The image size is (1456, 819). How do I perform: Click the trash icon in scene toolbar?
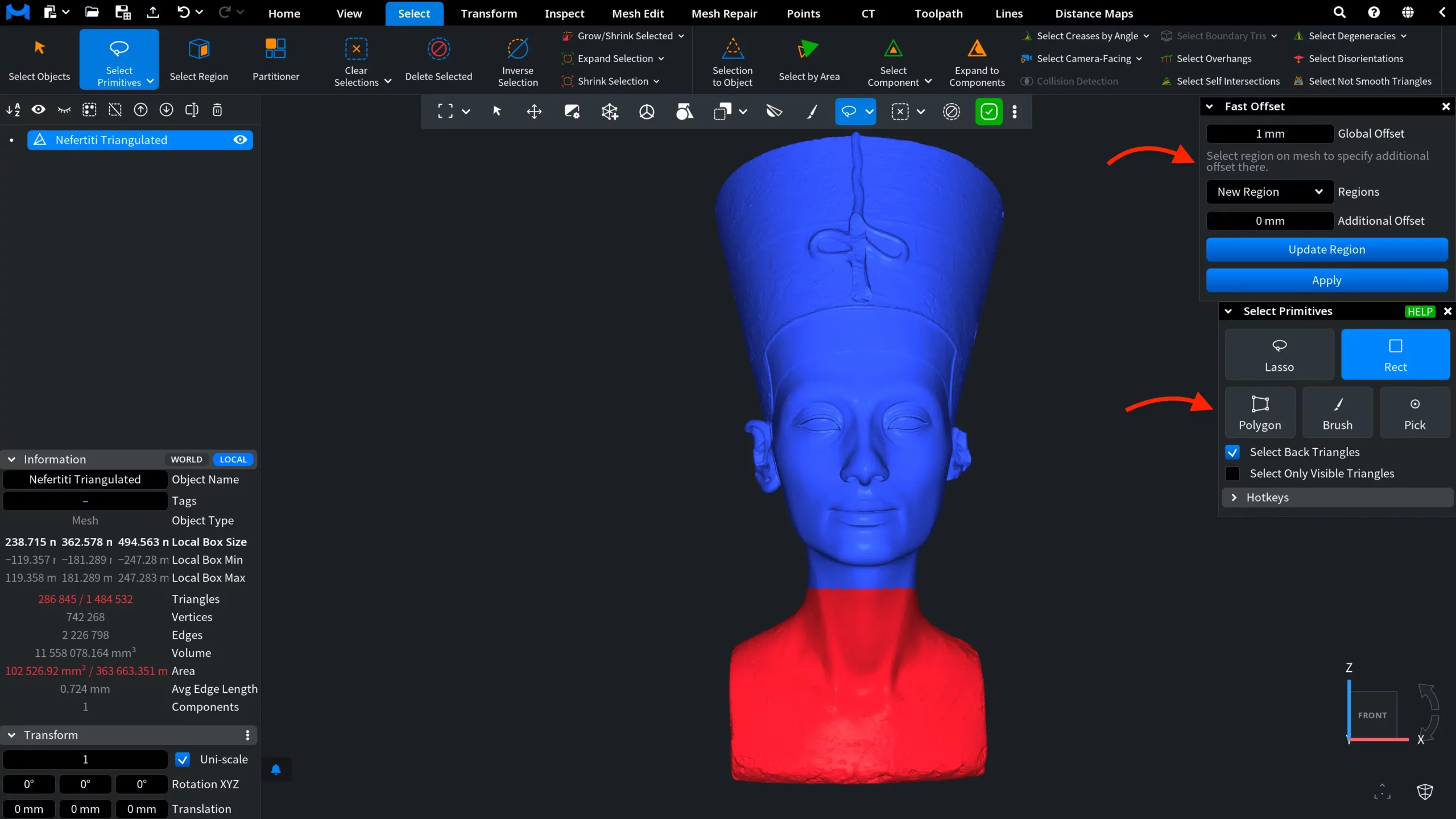click(x=217, y=110)
